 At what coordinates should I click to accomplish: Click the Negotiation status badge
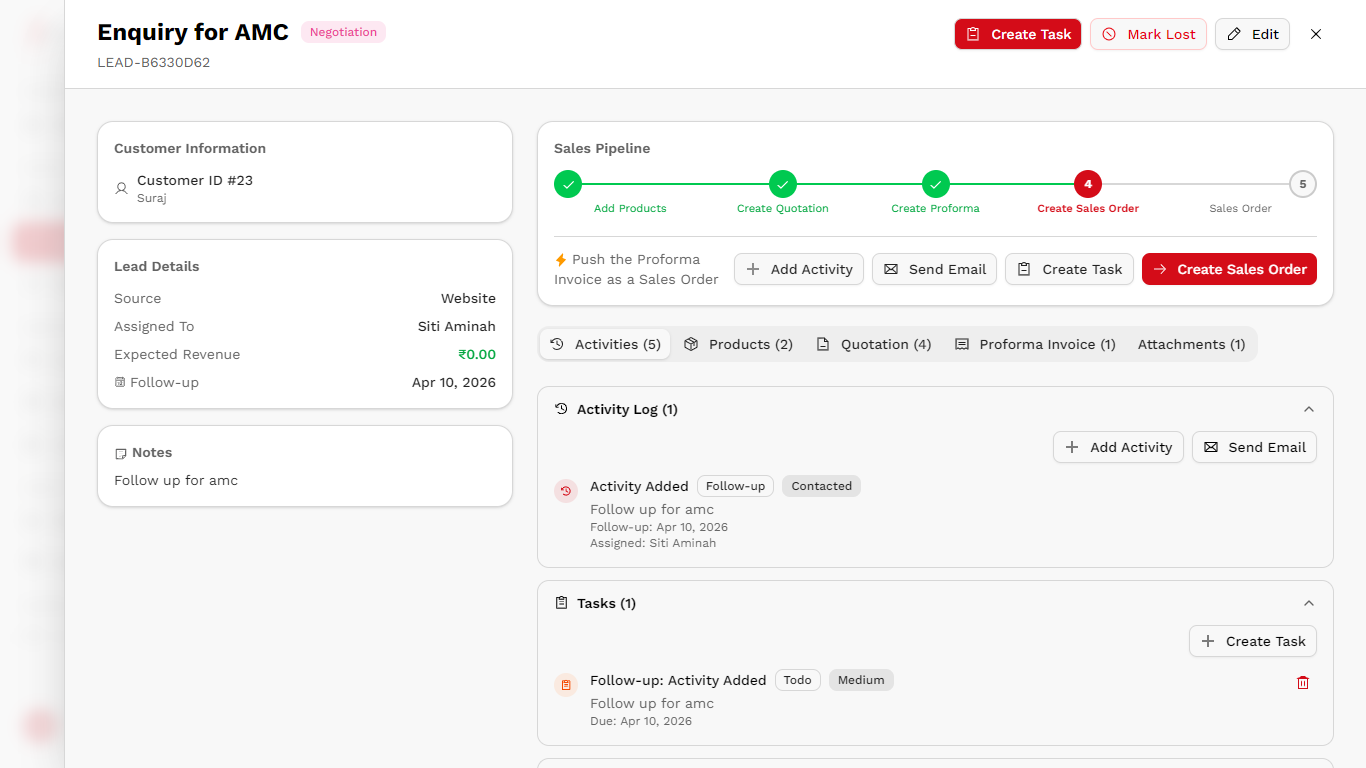343,31
